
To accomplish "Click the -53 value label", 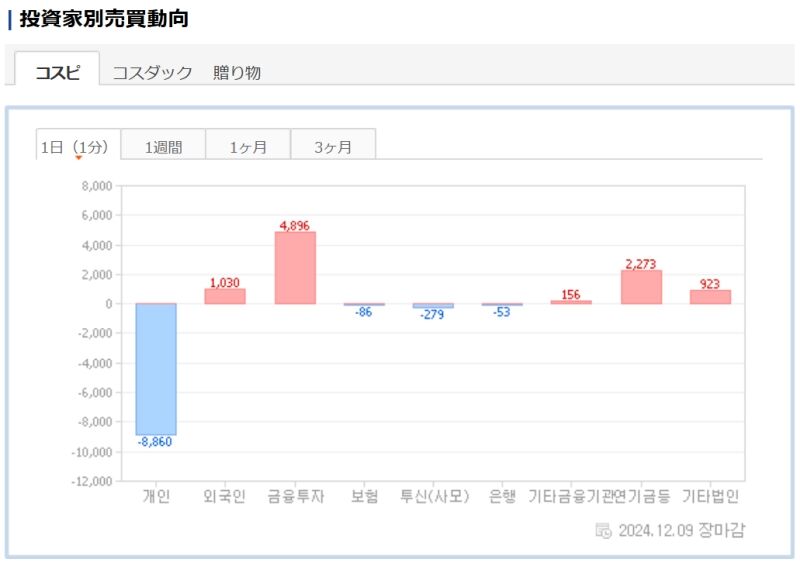I will tap(501, 312).
